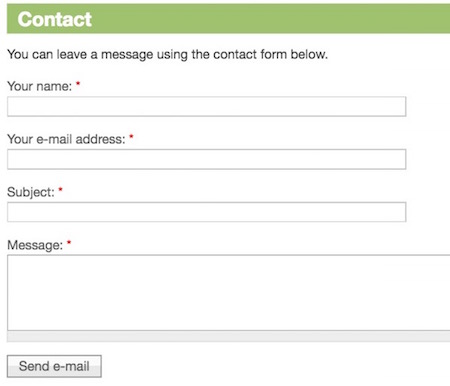Click inside the Message text area

229,293
